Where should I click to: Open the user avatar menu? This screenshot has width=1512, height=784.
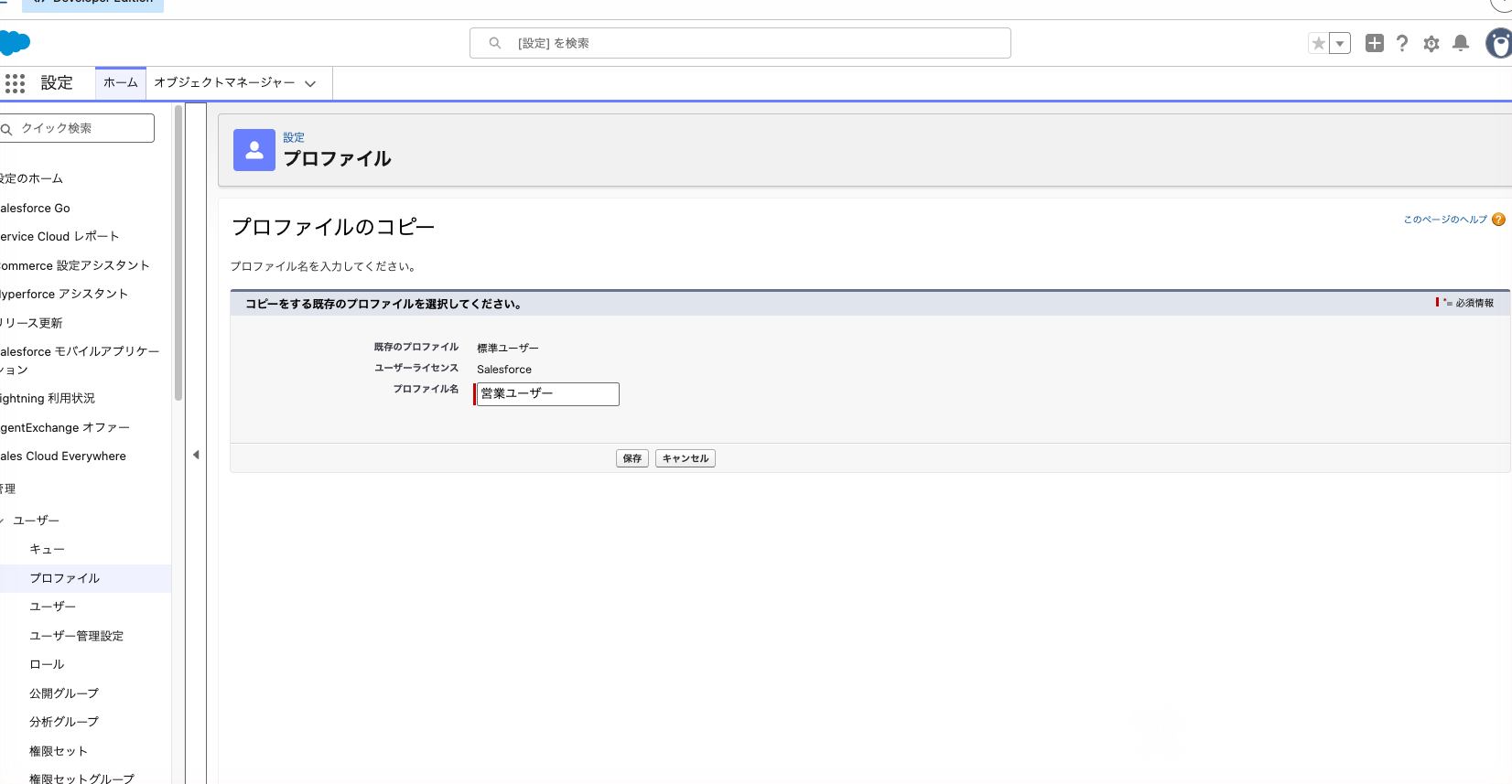pyautogui.click(x=1499, y=43)
